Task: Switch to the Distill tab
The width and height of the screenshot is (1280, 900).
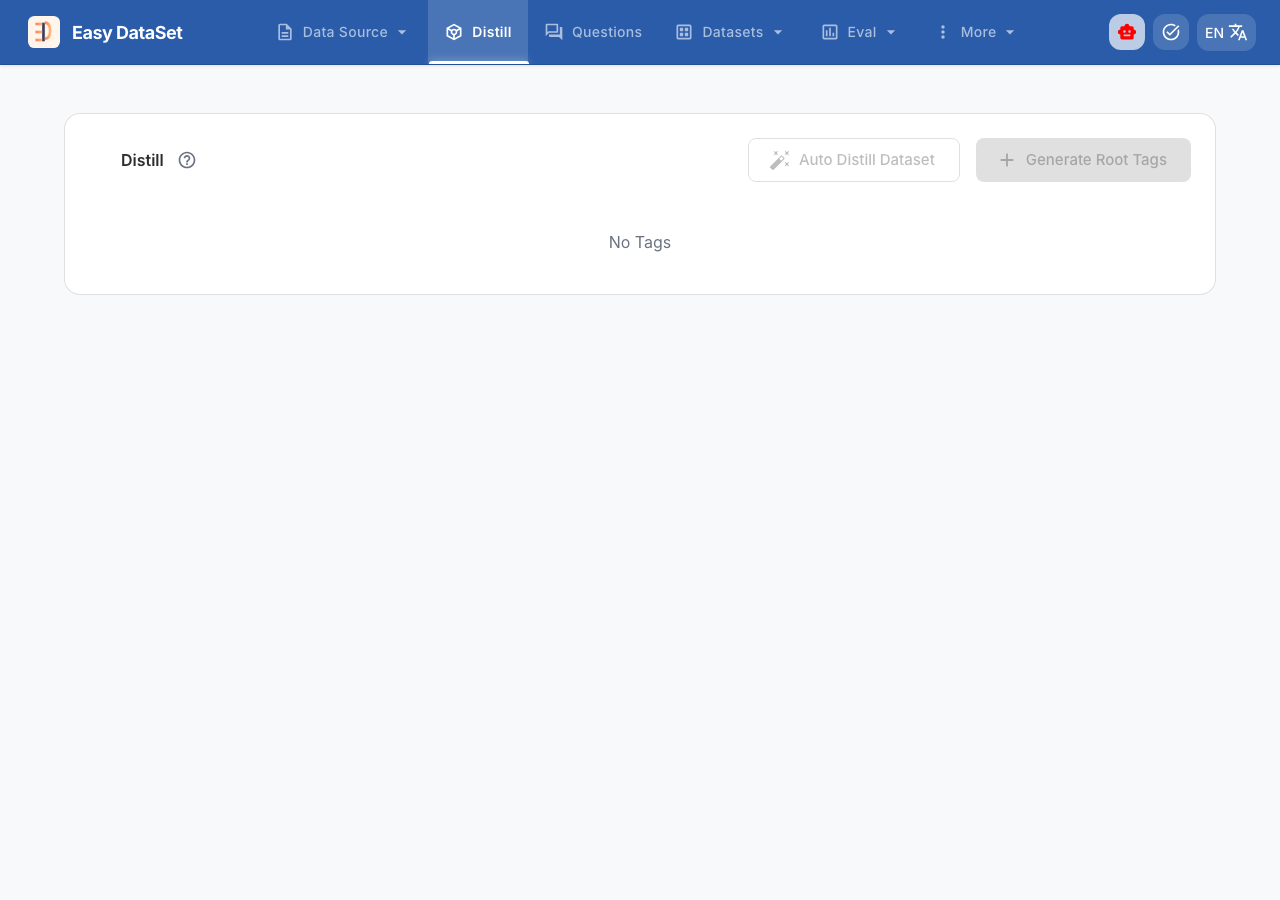Action: pos(478,32)
